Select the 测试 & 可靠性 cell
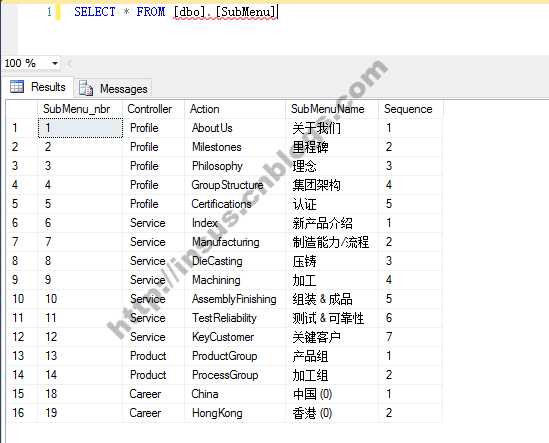Image resolution: width=549 pixels, height=443 pixels. 332,318
